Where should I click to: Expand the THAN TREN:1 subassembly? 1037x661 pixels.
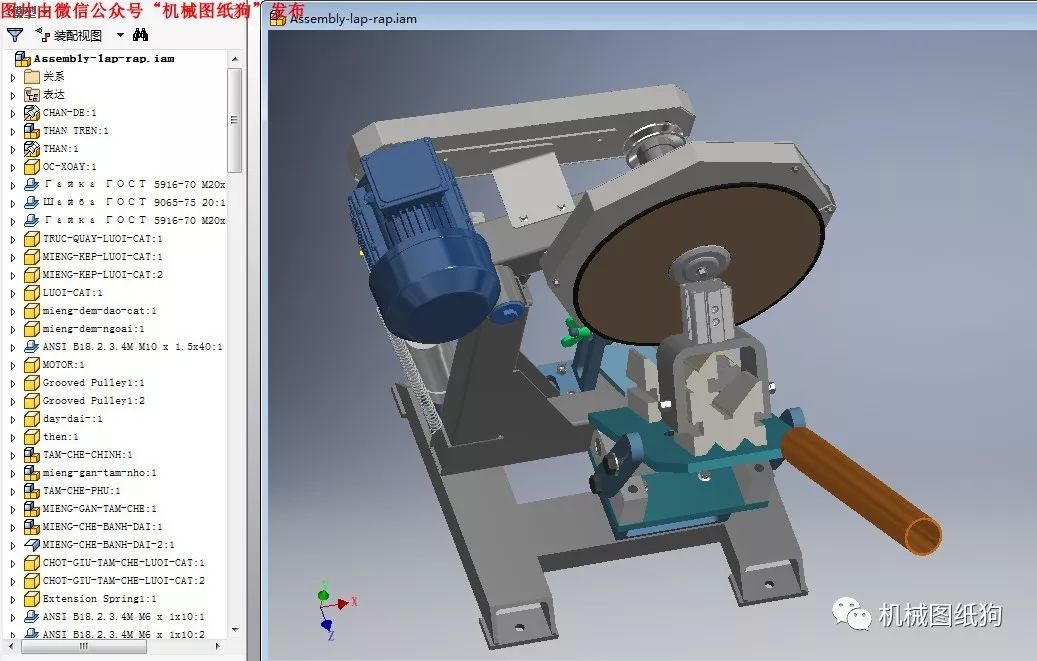(13, 131)
